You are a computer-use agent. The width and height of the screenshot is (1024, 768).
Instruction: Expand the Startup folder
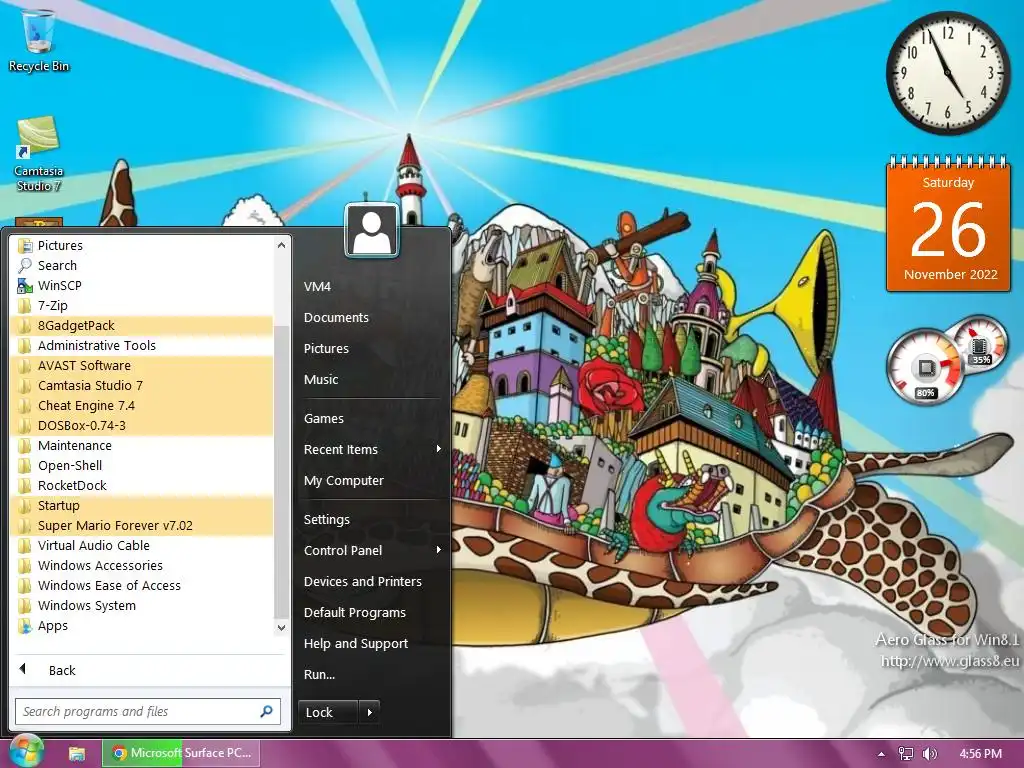[x=142, y=505]
